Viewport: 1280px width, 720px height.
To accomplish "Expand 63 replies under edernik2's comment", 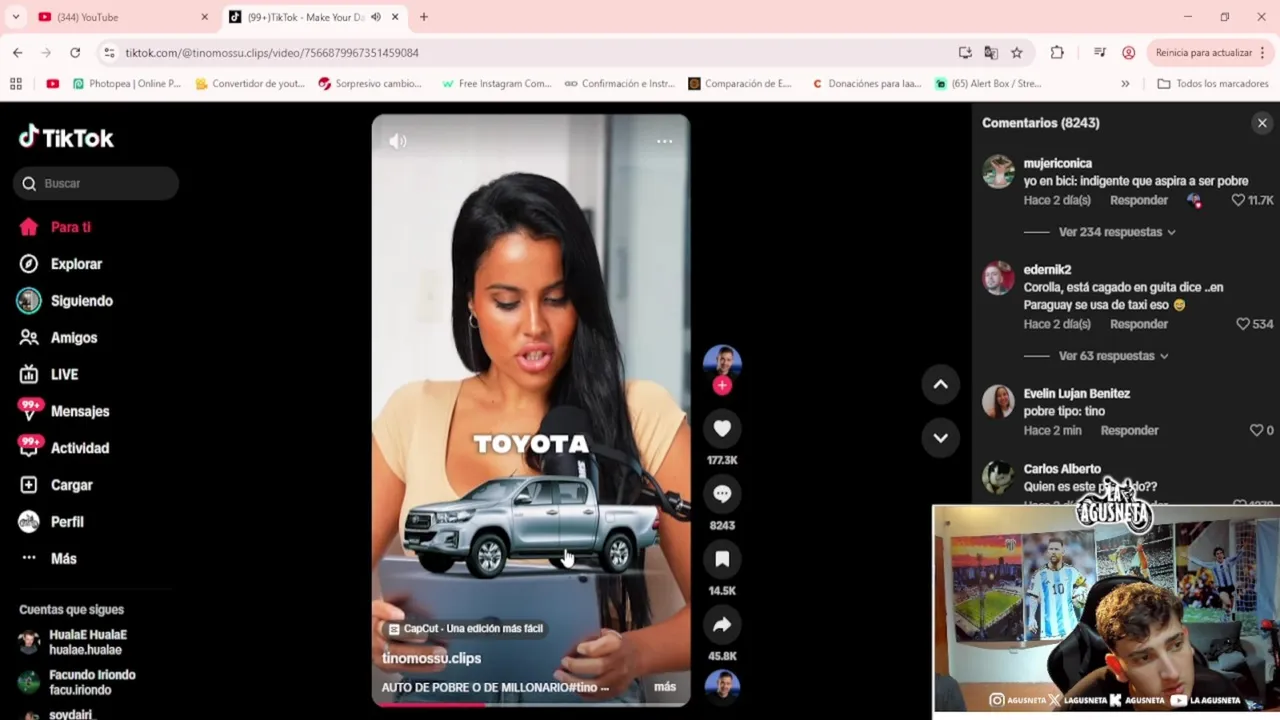I will 1113,356.
